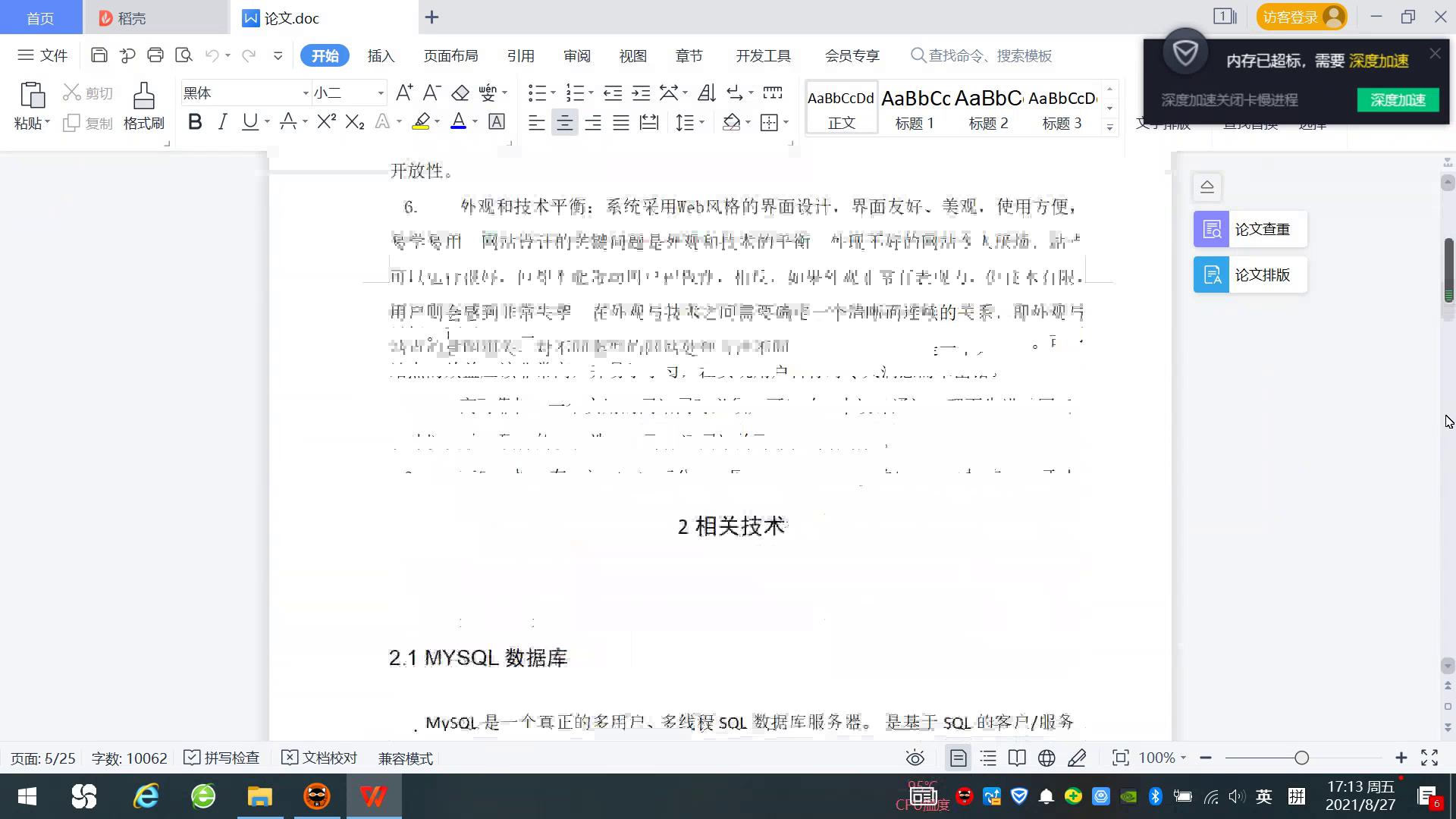
Task: Open File Explorer from the taskbar
Action: [x=259, y=796]
